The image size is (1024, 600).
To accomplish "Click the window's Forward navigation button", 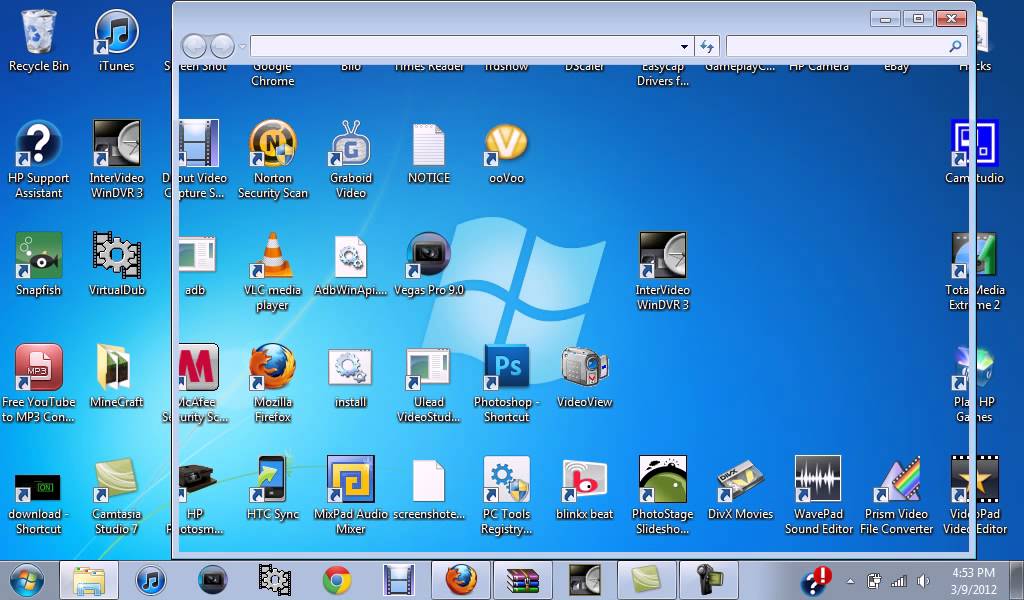I will [222, 46].
